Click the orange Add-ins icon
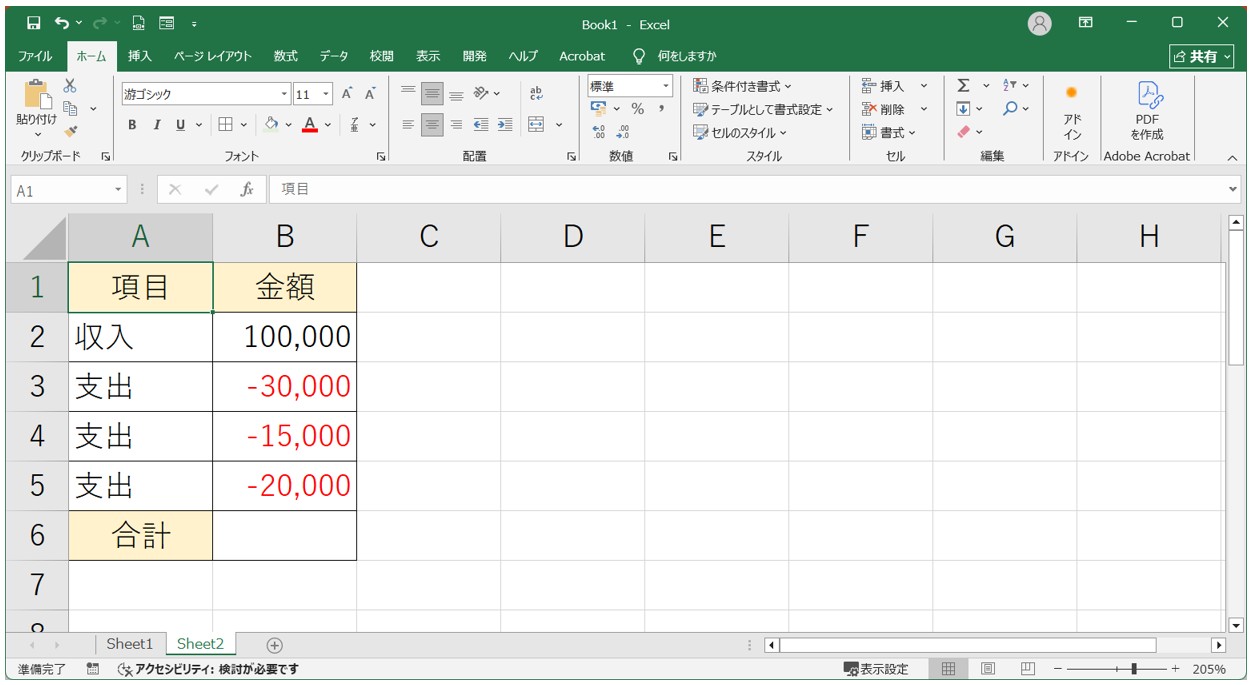The height and width of the screenshot is (685, 1252). click(x=1071, y=92)
